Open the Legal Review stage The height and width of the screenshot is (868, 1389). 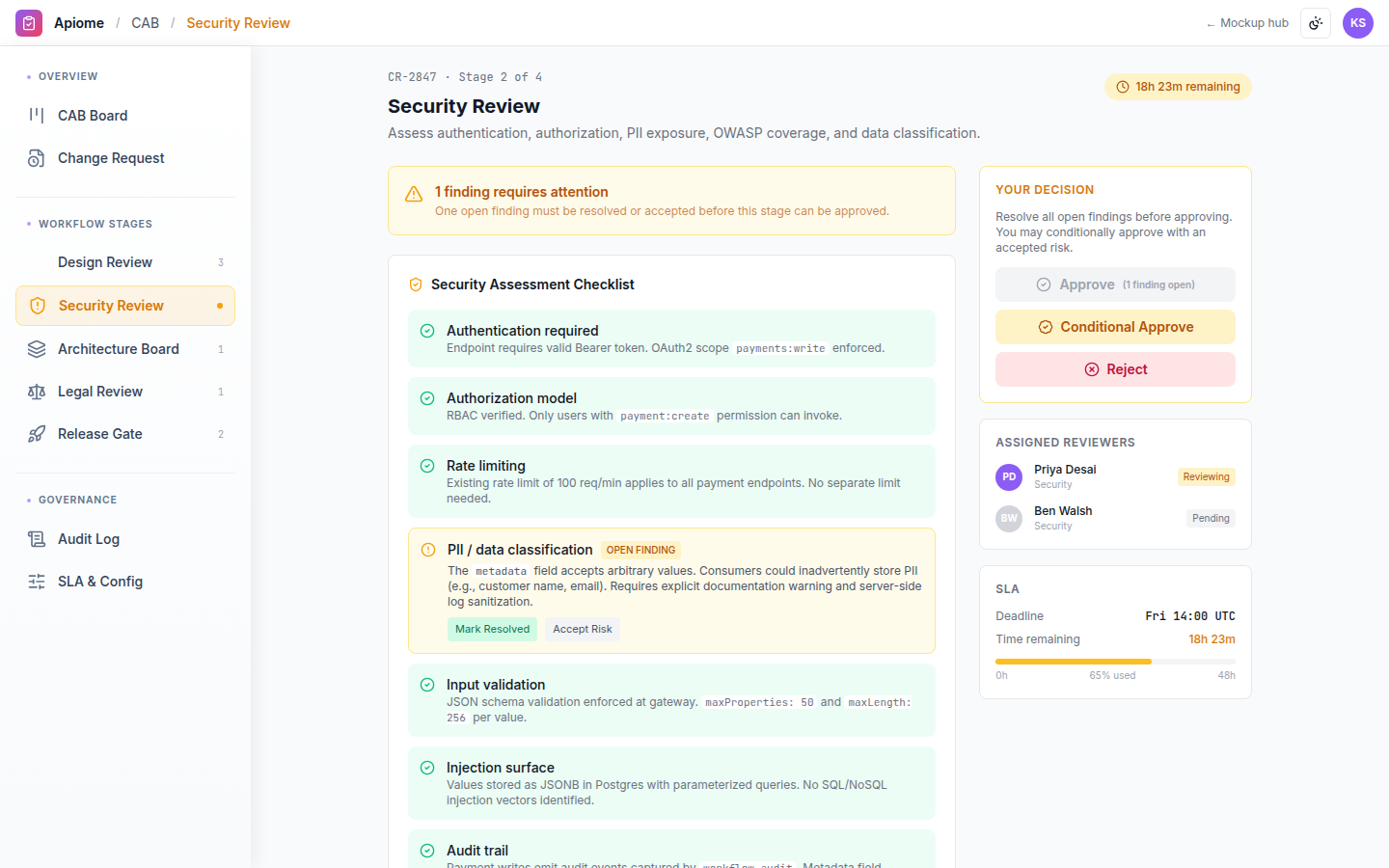(x=125, y=392)
